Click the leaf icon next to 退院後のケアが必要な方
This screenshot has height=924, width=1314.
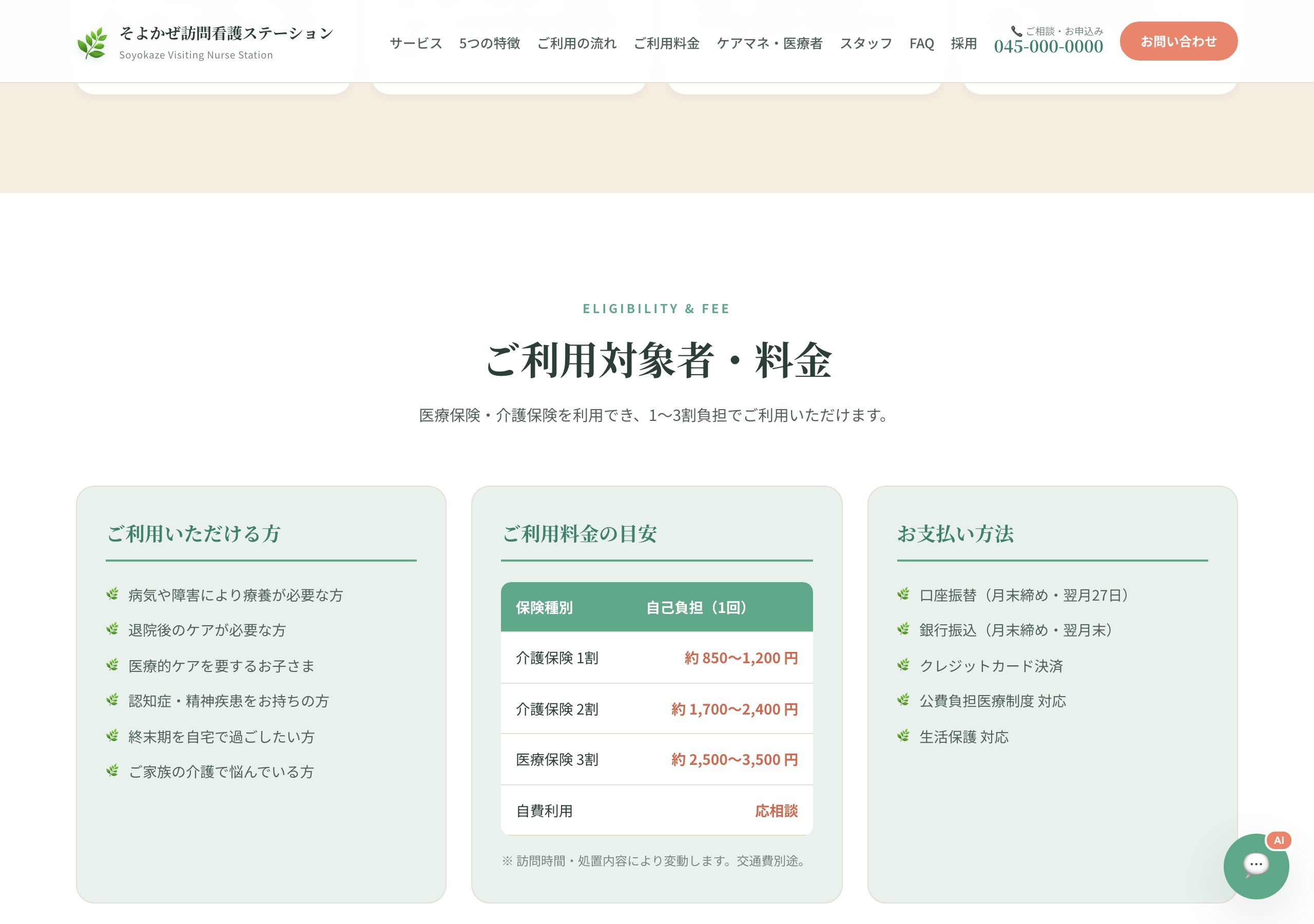tap(112, 630)
